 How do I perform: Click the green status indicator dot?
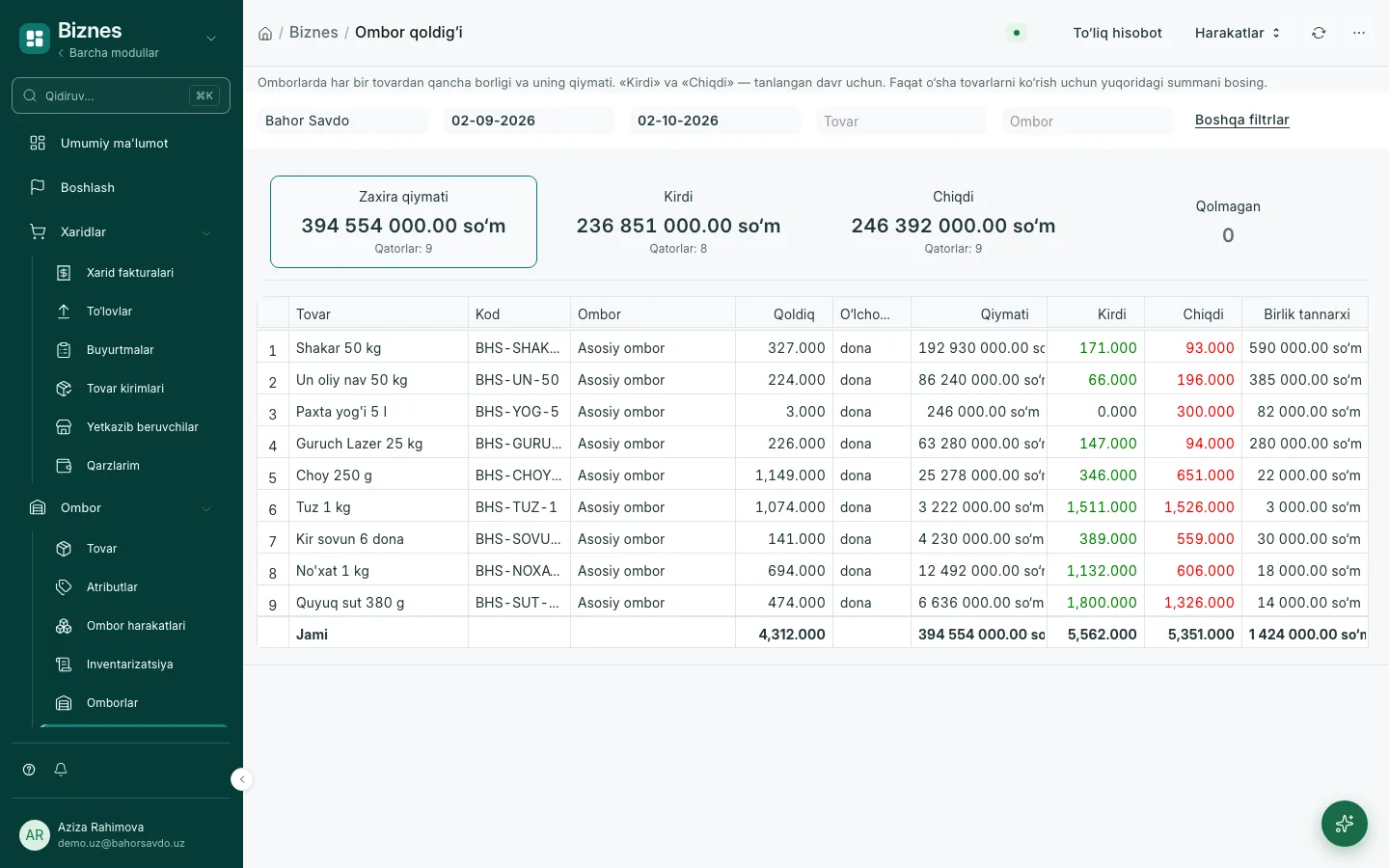click(1017, 33)
